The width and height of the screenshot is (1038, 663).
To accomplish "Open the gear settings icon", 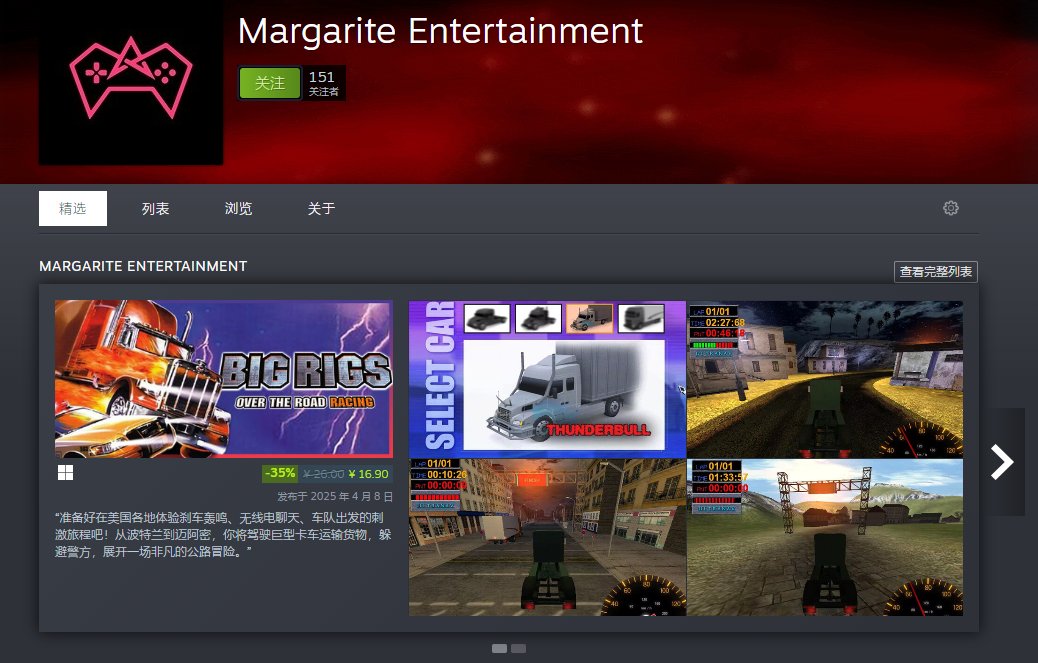I will click(x=950, y=208).
